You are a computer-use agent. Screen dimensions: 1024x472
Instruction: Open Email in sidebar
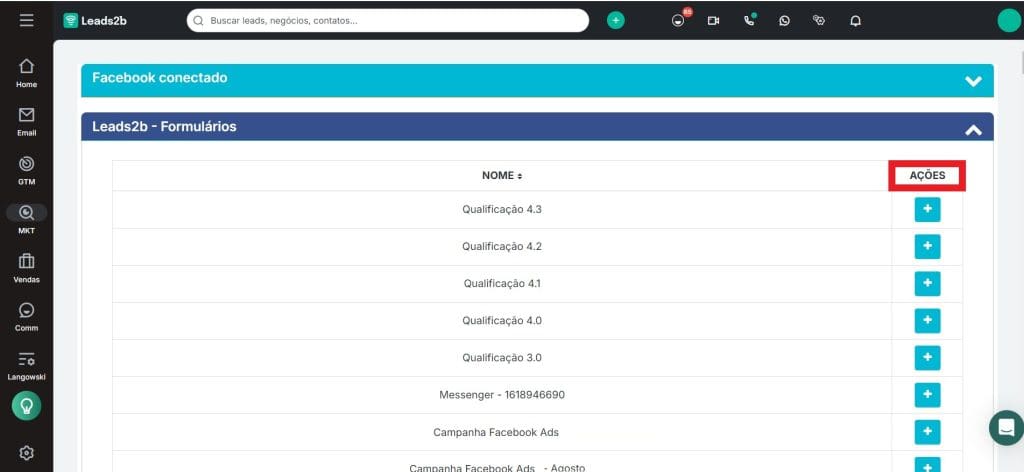pyautogui.click(x=26, y=121)
